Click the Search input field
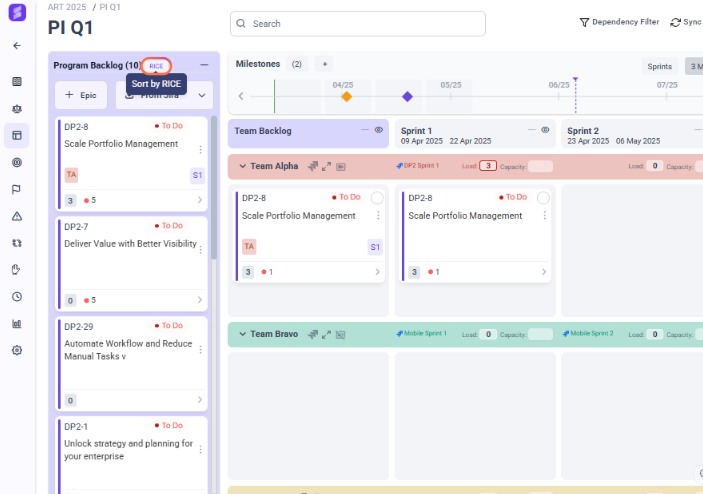Image resolution: width=703 pixels, height=494 pixels. tap(357, 23)
